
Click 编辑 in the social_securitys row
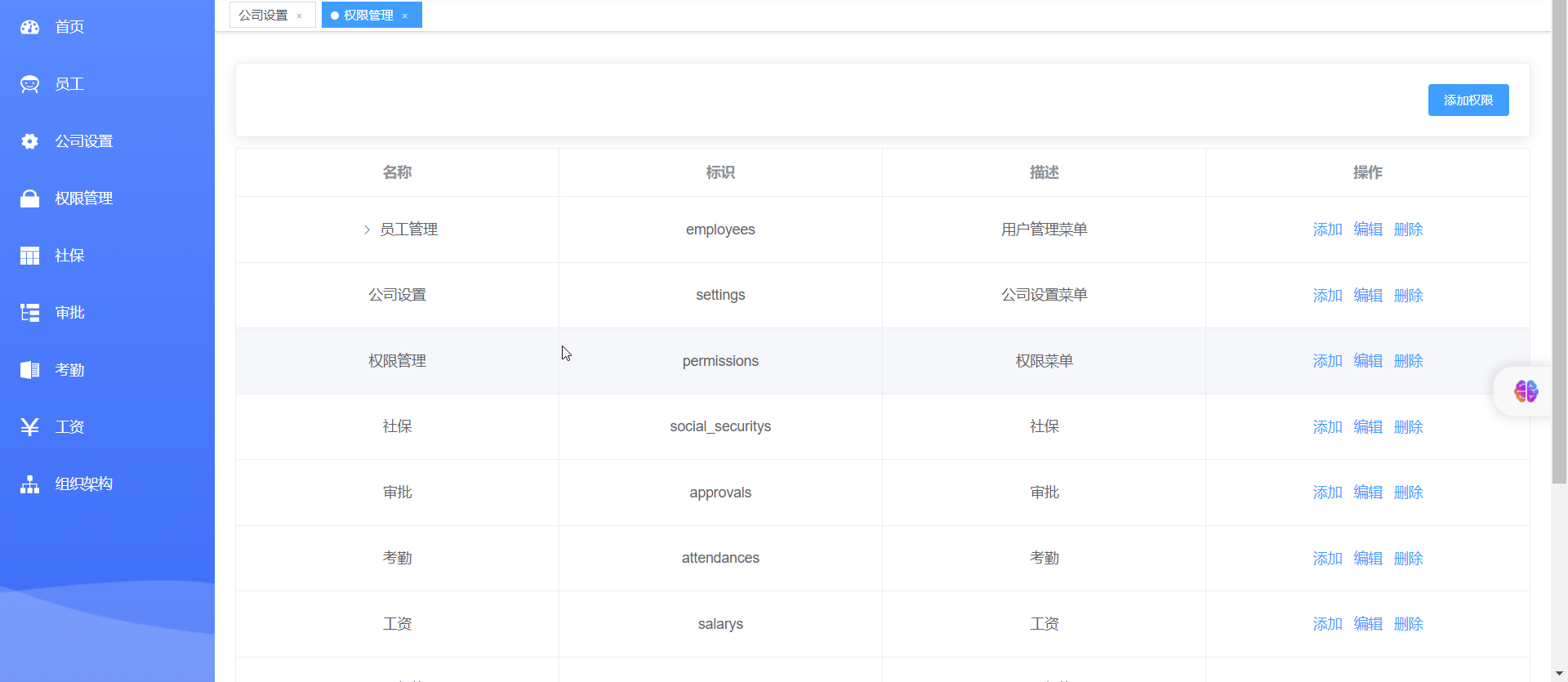(x=1368, y=427)
